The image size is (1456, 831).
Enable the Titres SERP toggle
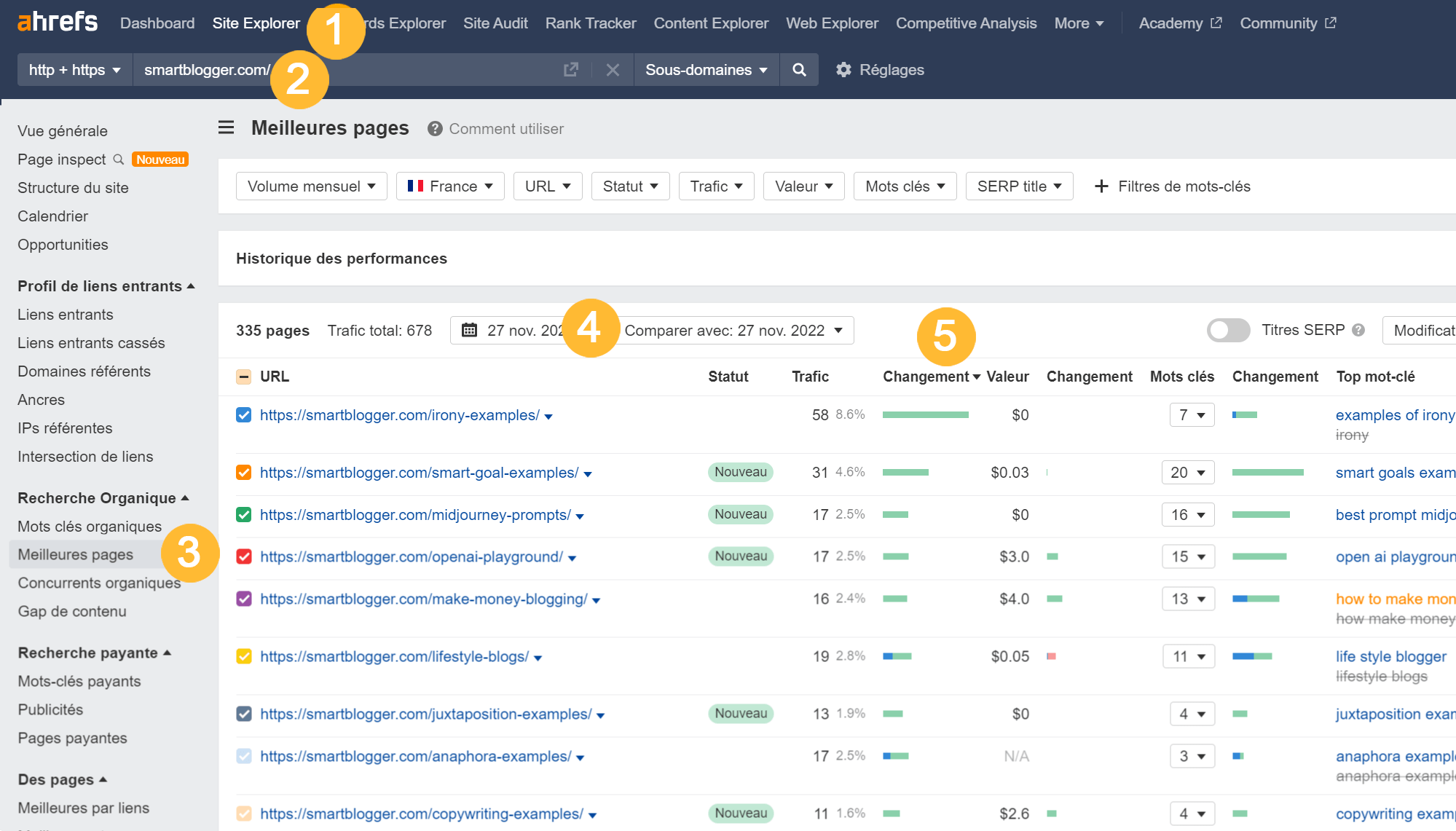coord(1228,330)
